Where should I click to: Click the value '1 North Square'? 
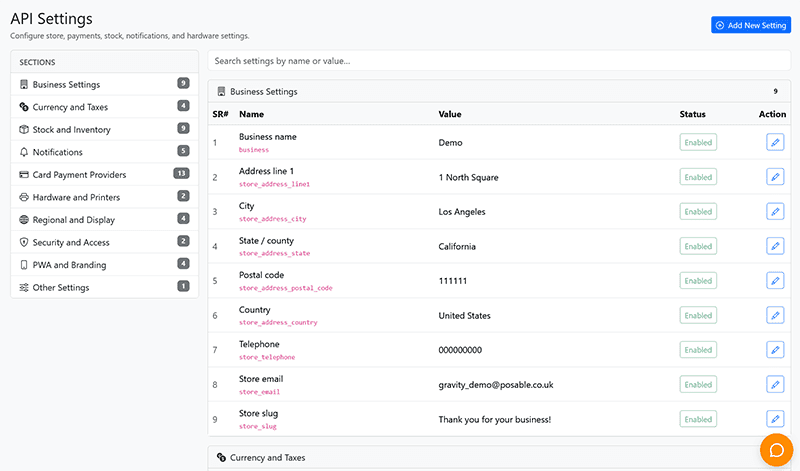[468, 178]
